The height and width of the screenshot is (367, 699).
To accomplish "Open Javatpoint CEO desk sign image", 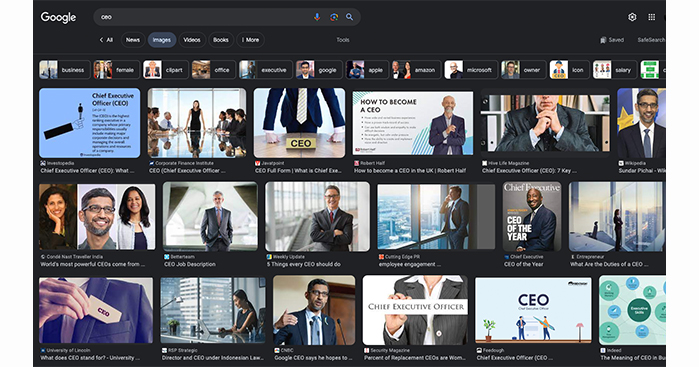I will 300,123.
